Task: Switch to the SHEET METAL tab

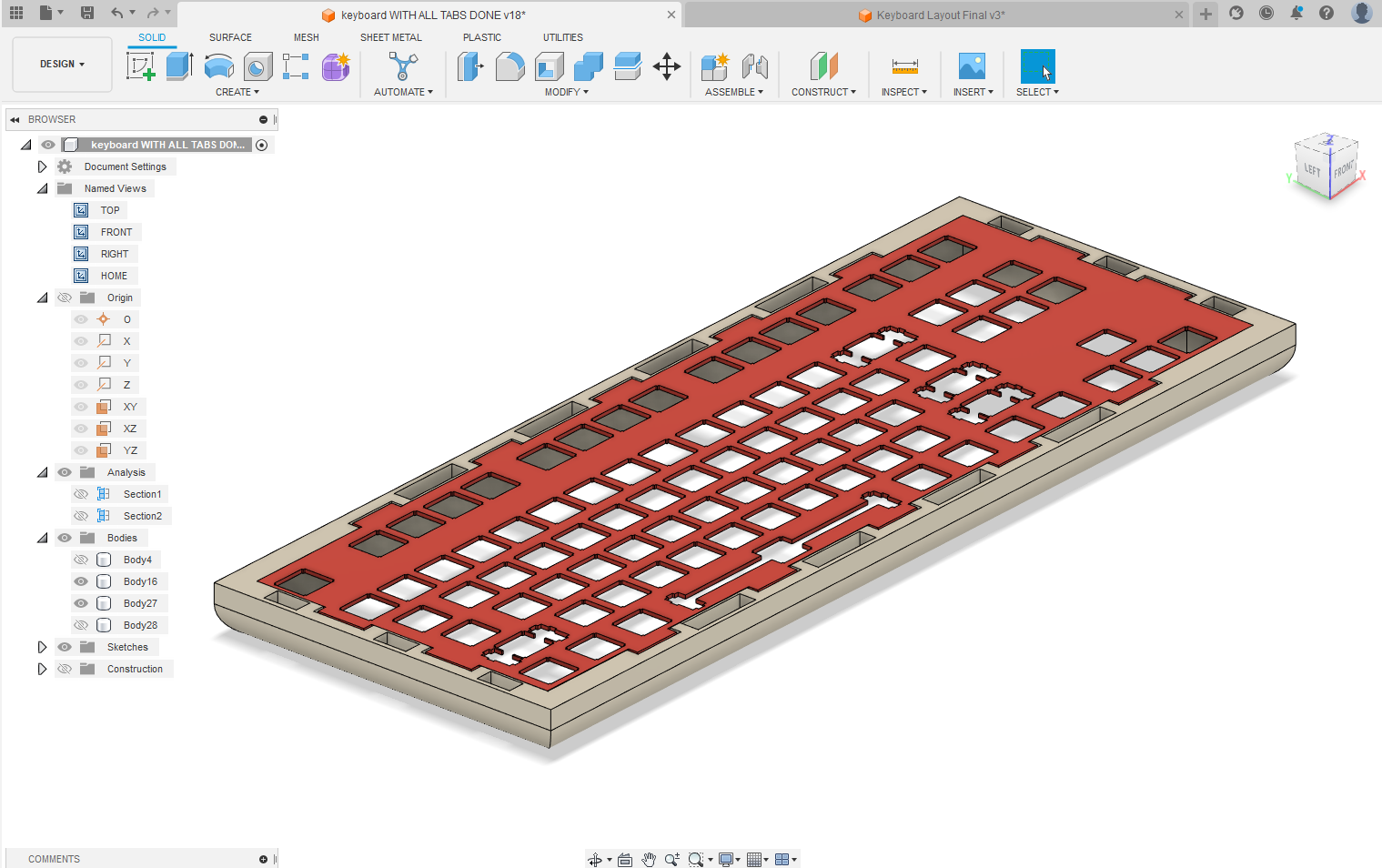Action: click(x=391, y=37)
